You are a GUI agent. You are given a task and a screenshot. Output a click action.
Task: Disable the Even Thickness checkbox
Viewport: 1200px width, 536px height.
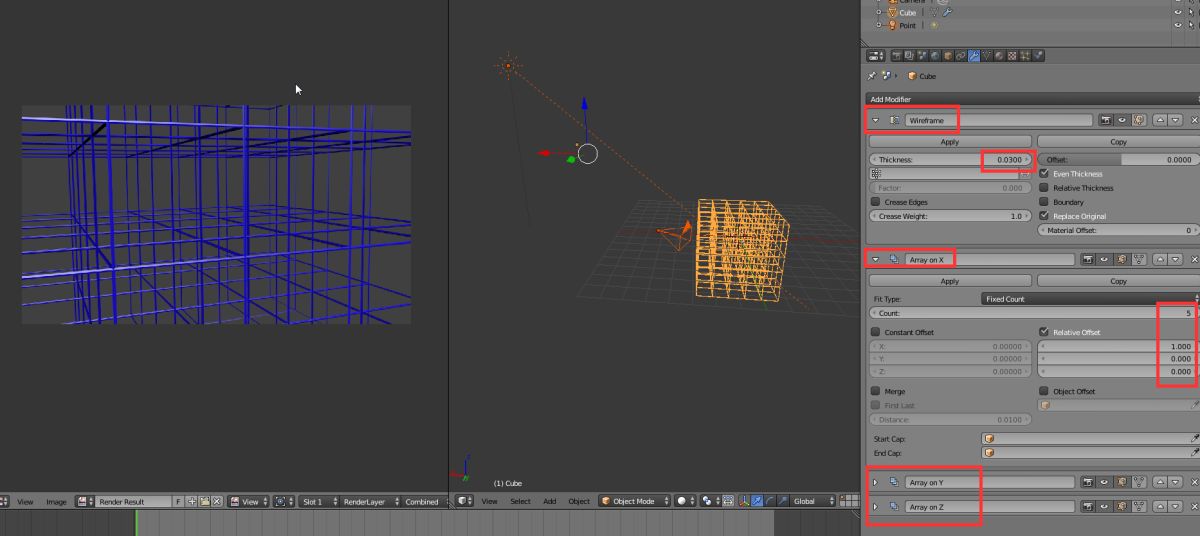click(1045, 174)
